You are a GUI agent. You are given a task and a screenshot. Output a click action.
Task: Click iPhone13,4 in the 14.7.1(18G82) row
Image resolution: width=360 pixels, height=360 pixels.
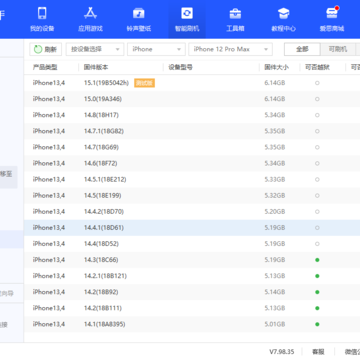49,131
